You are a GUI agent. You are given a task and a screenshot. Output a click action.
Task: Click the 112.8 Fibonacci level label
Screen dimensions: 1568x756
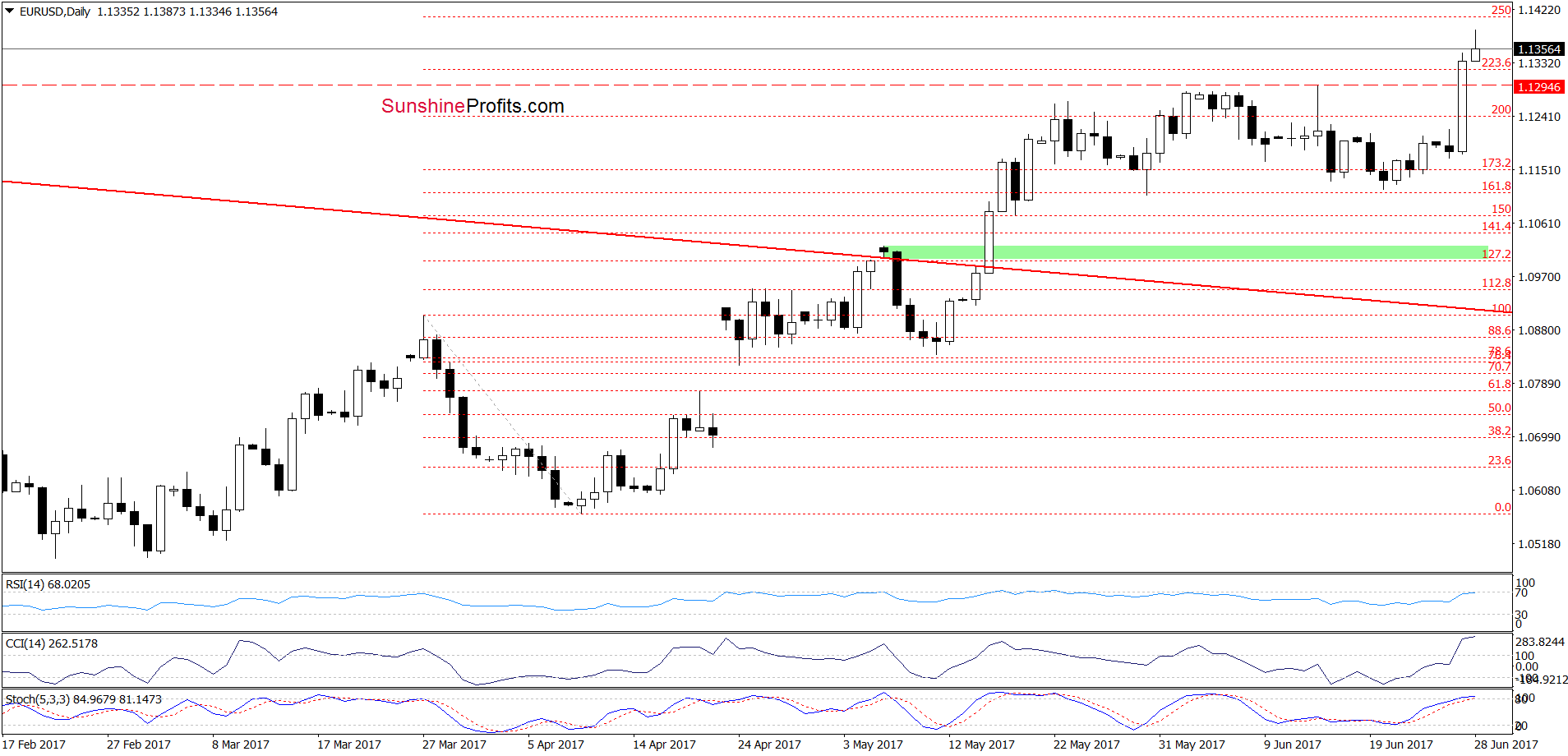(x=1496, y=283)
